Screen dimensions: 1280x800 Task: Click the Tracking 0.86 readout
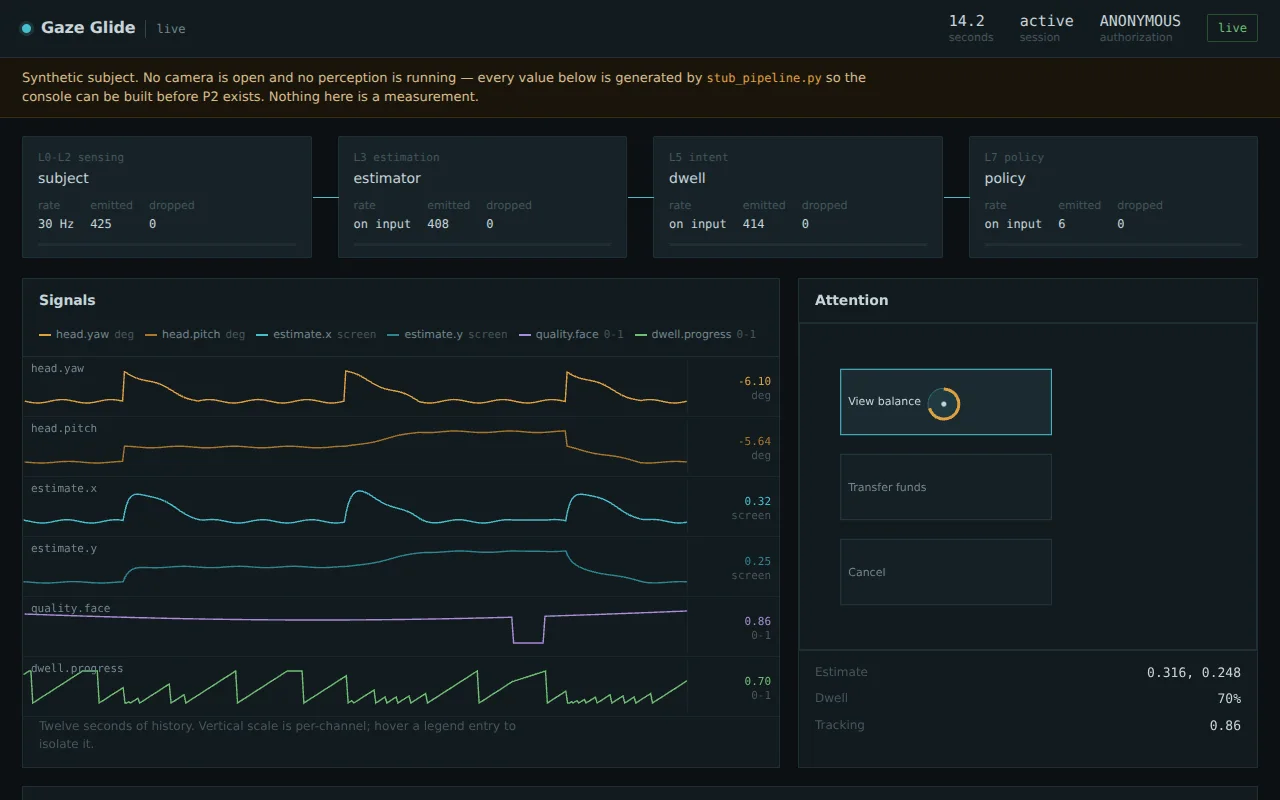(1225, 726)
